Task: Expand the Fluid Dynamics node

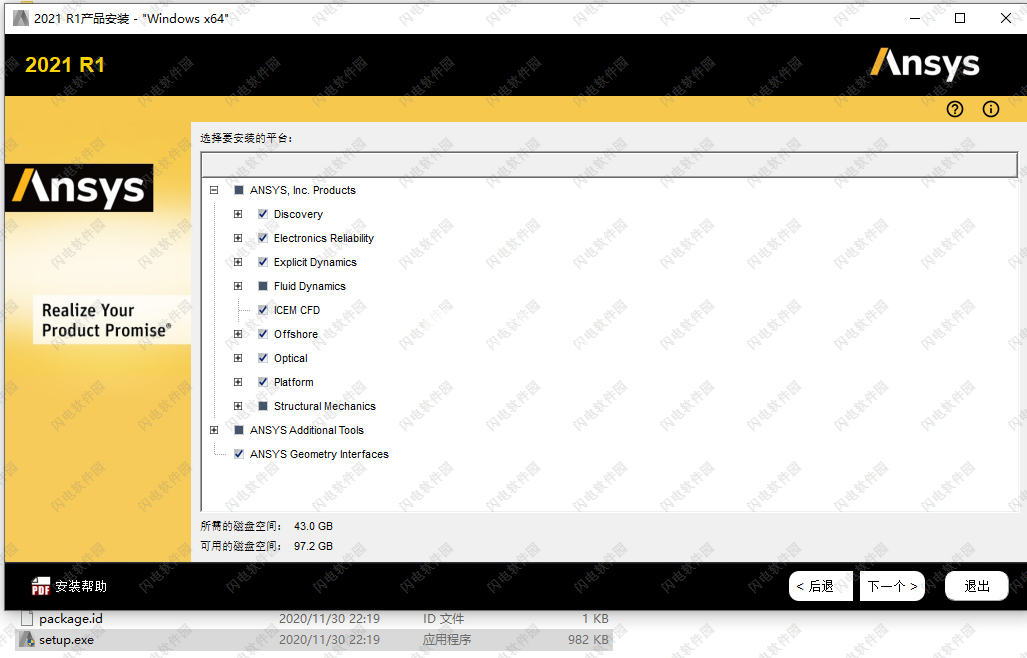Action: click(x=238, y=286)
